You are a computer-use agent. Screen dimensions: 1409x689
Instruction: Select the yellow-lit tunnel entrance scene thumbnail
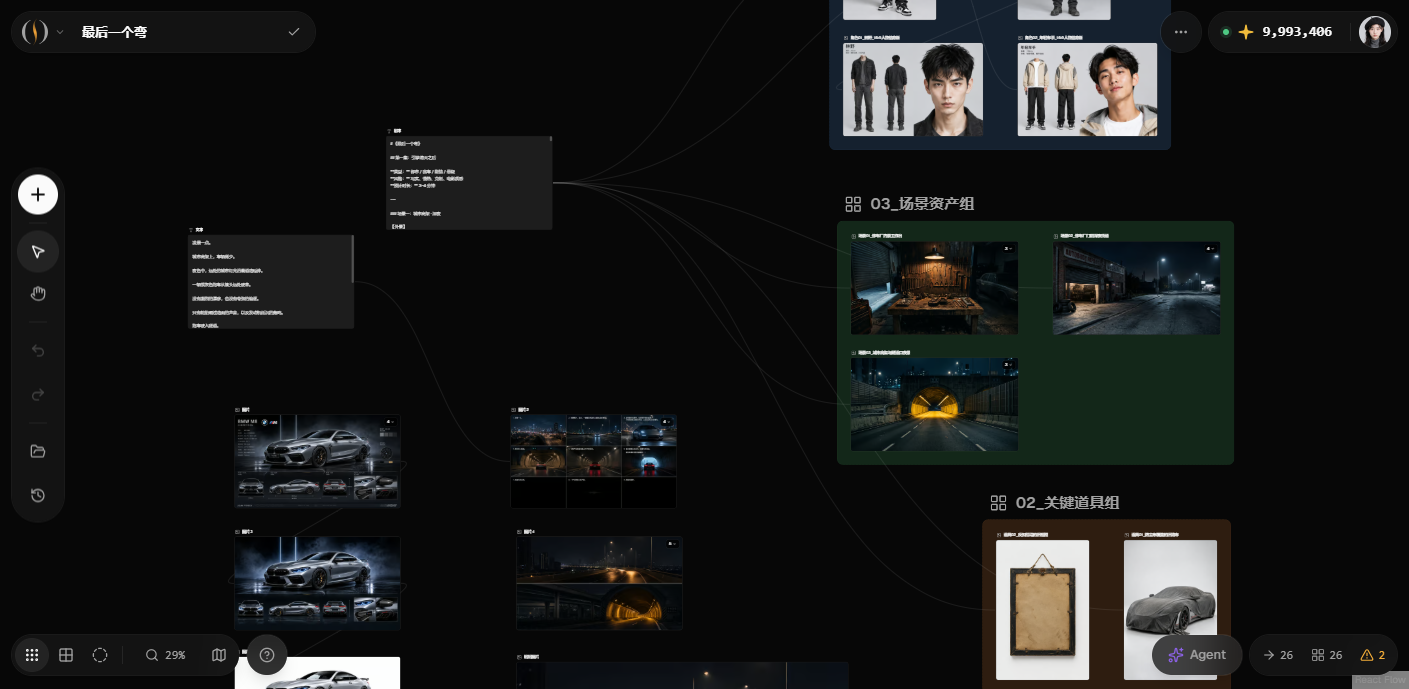click(x=934, y=404)
